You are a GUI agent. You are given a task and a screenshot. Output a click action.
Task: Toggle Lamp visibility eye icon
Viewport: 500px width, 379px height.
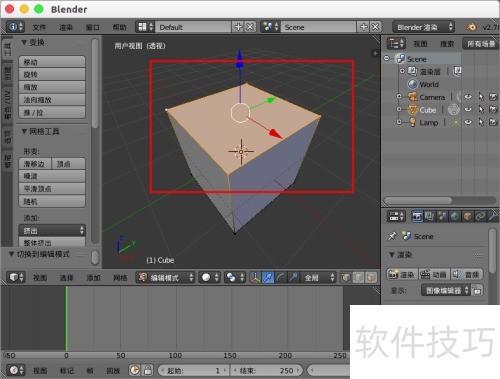468,122
